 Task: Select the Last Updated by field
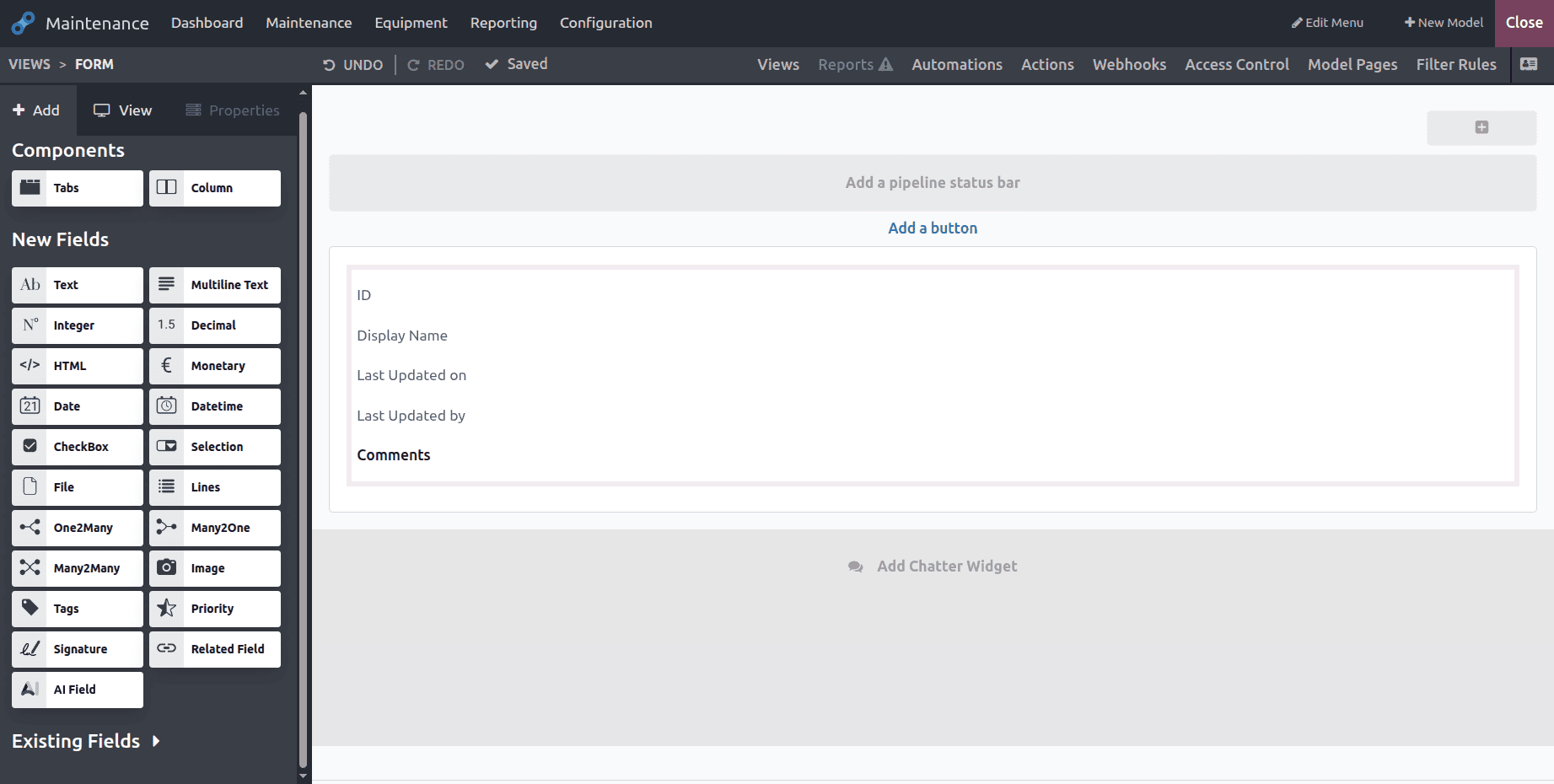coord(411,416)
